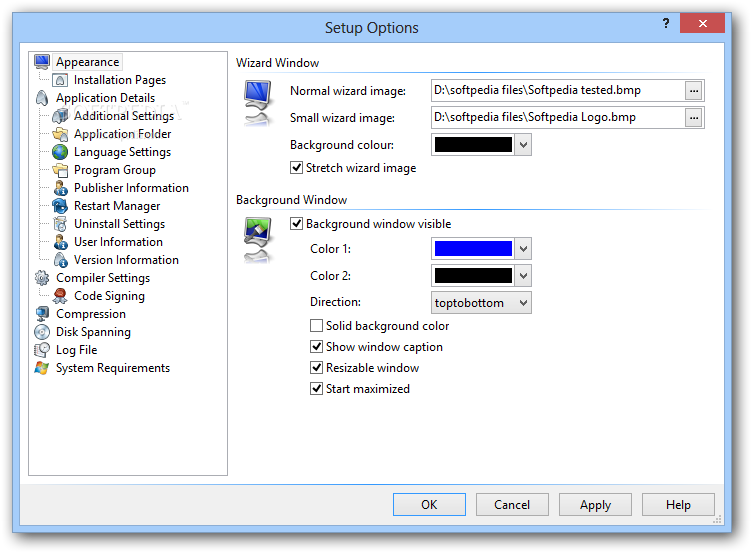
Task: Click the Appearance monitor icon
Action: click(42, 62)
